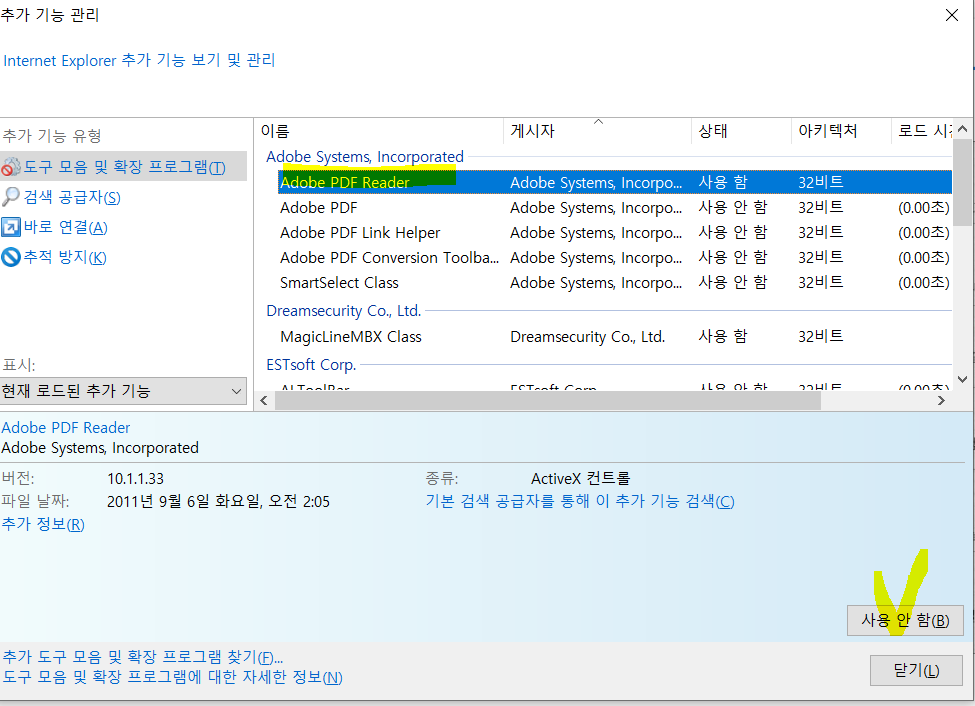Open the 추적 방지(K) category
This screenshot has height=706, width=975.
65,257
